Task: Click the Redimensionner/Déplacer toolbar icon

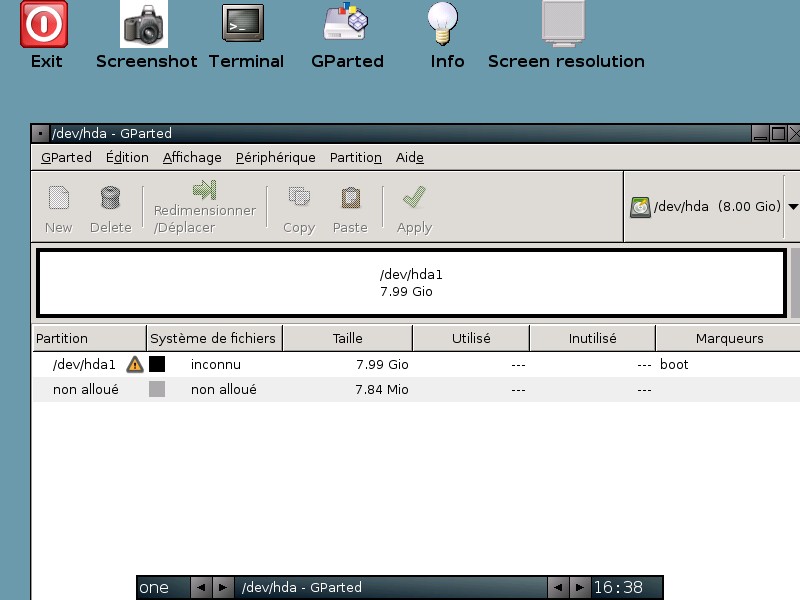Action: tap(205, 189)
